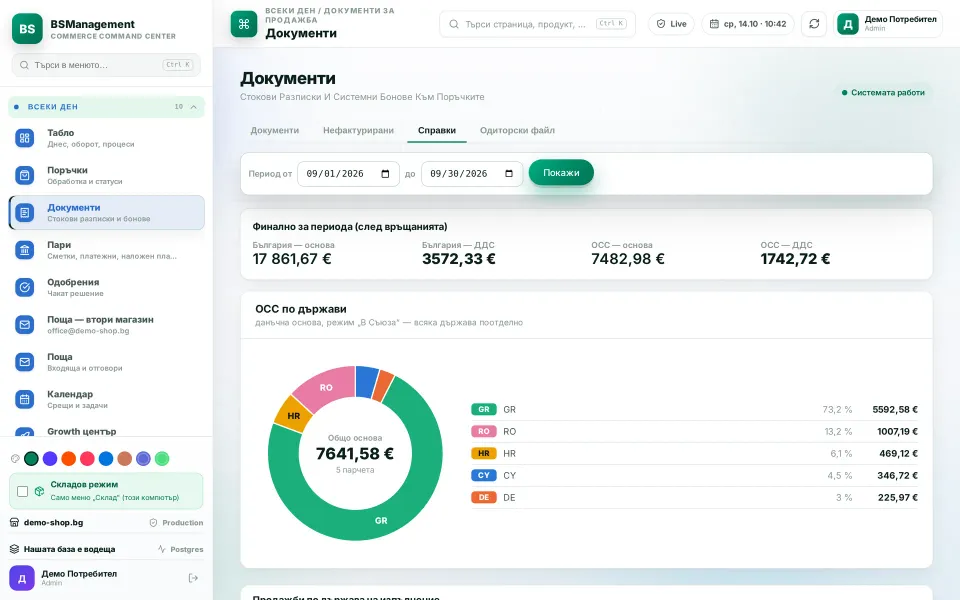Open the Одобрения checkmark icon
This screenshot has width=960, height=600.
click(x=24, y=287)
